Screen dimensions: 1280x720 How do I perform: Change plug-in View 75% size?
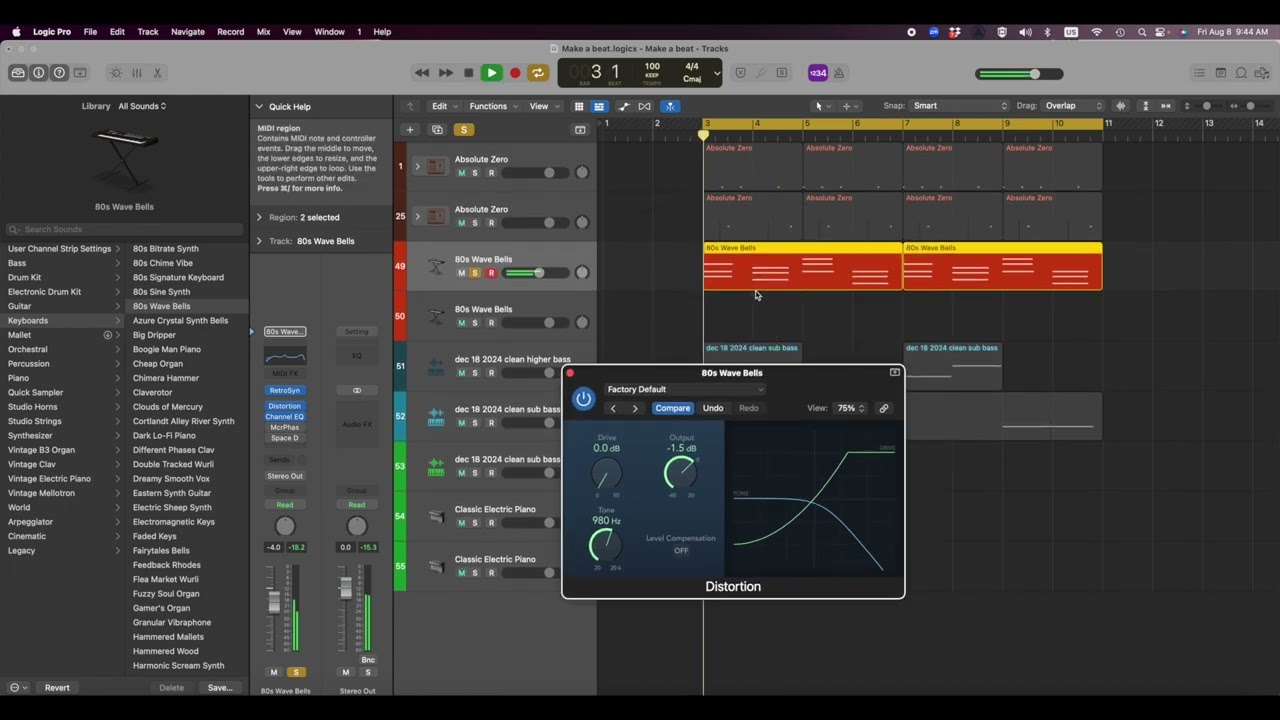tap(851, 408)
